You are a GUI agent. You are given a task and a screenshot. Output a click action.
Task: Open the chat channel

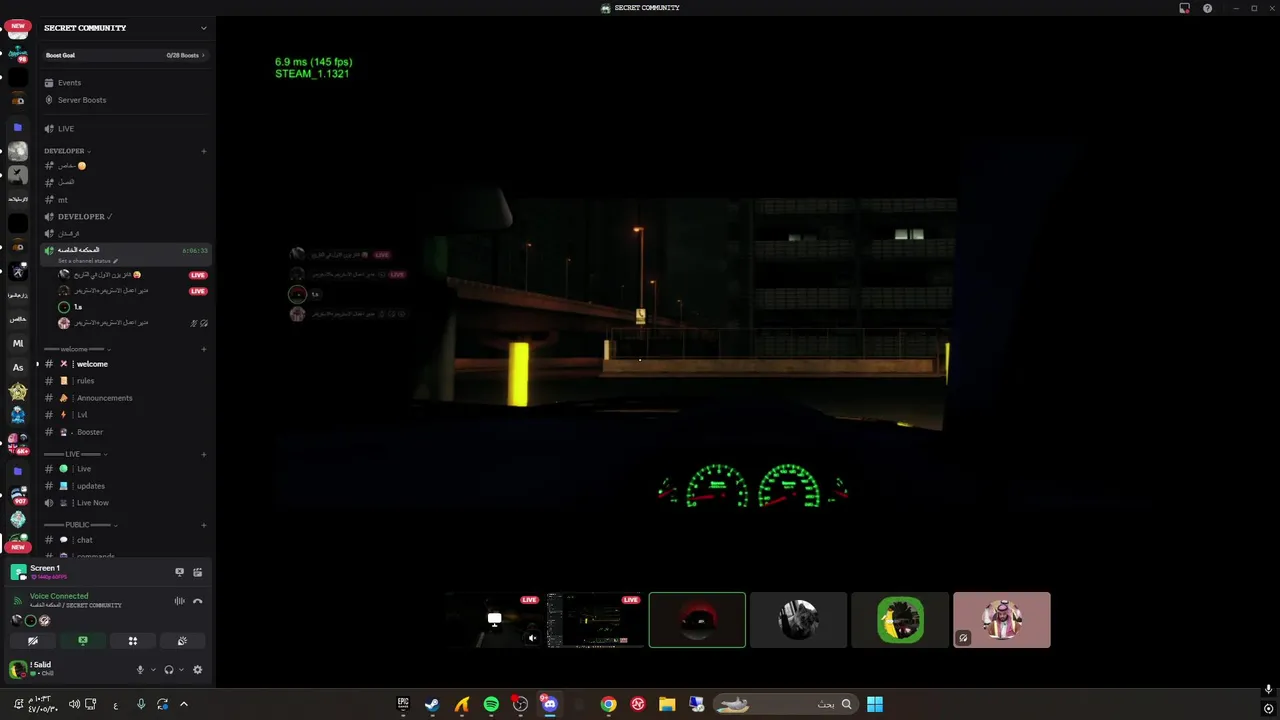click(125, 540)
